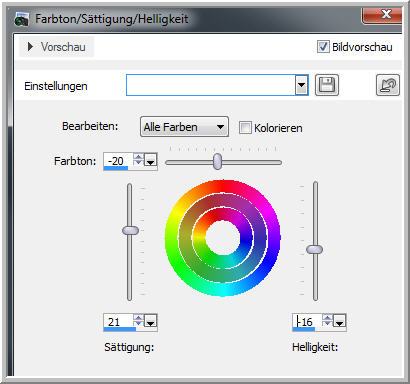
Task: Click inside the Einstellungen combo box field
Action: pyautogui.click(x=211, y=85)
